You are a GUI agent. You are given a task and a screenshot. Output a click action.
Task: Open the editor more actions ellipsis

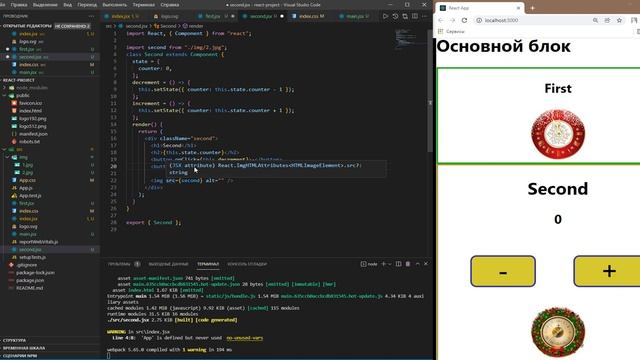pyautogui.click(x=424, y=16)
